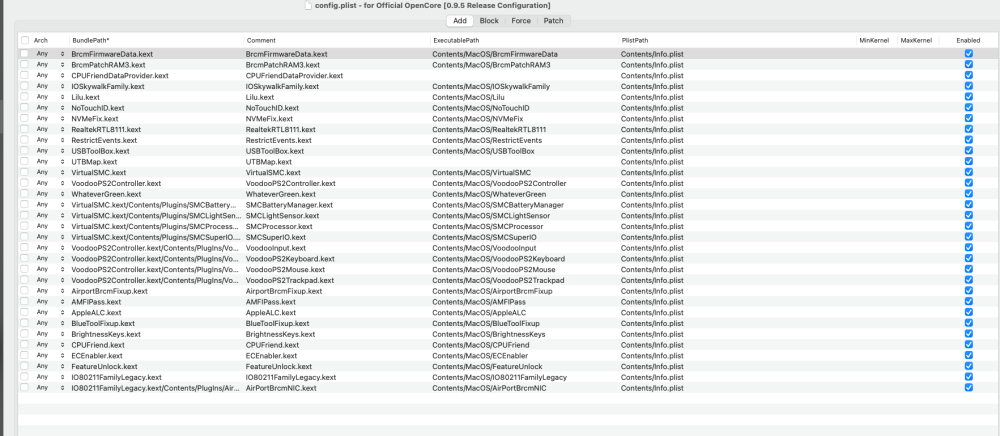Change Arch for RealtekRTL8111.kext row
Screen dimensions: 1000x436
50,129
